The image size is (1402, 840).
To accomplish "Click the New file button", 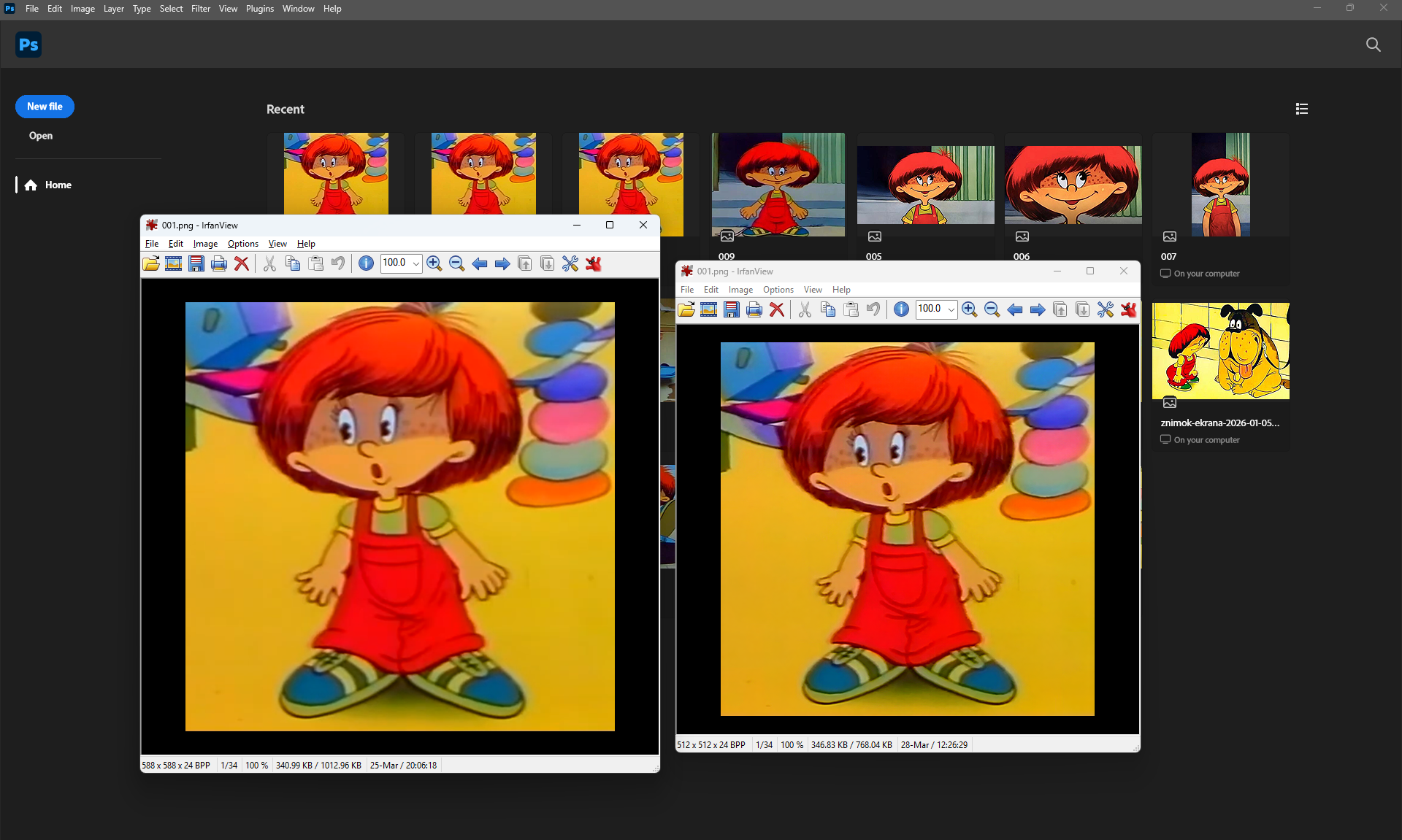I will [x=45, y=107].
